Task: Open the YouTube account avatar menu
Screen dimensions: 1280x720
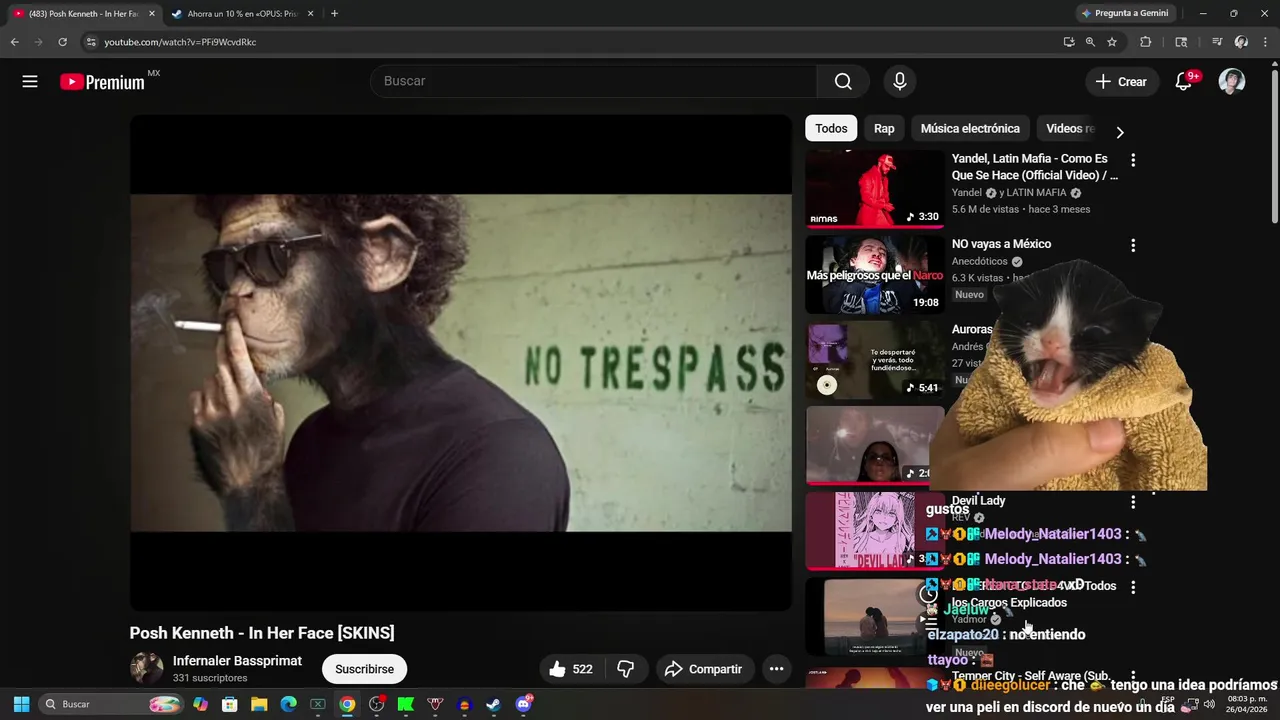Action: [x=1232, y=82]
